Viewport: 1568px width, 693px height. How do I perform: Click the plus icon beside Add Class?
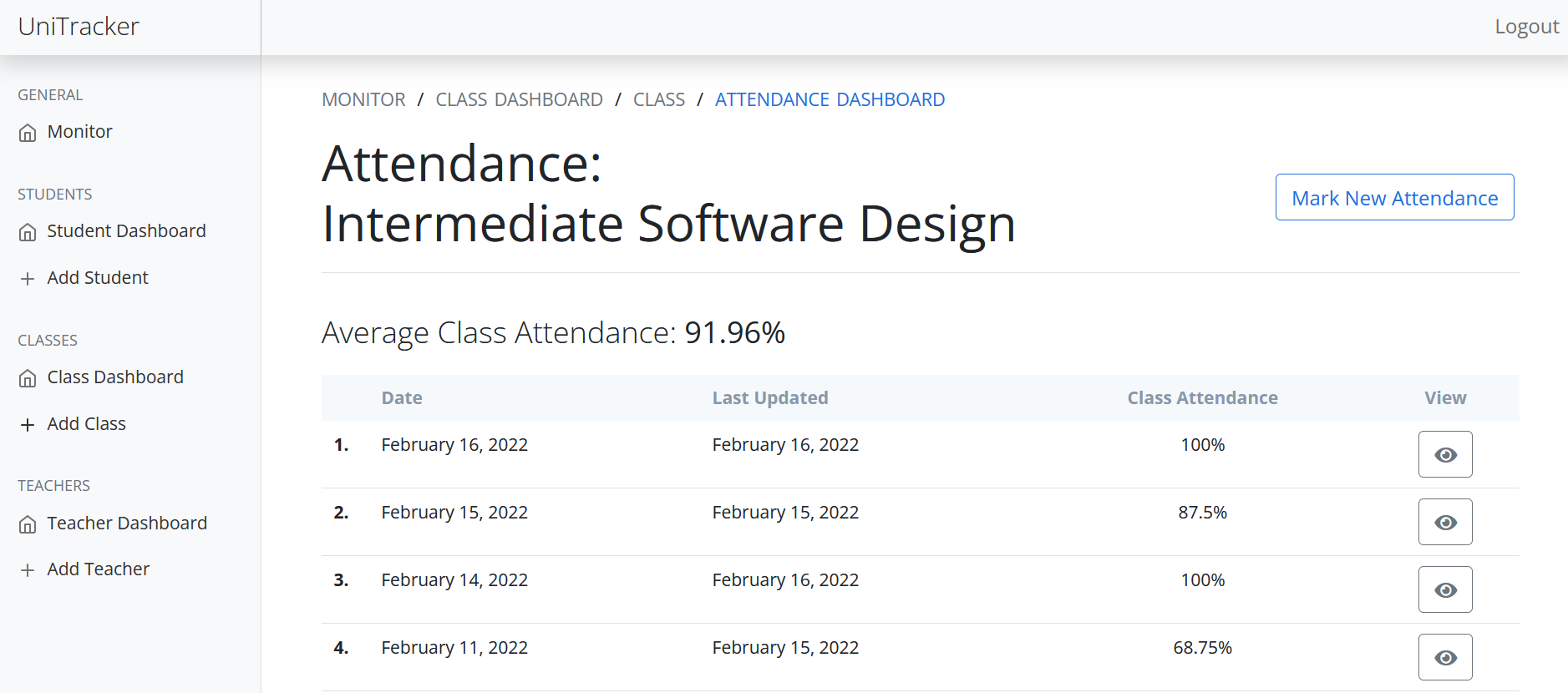click(x=28, y=425)
